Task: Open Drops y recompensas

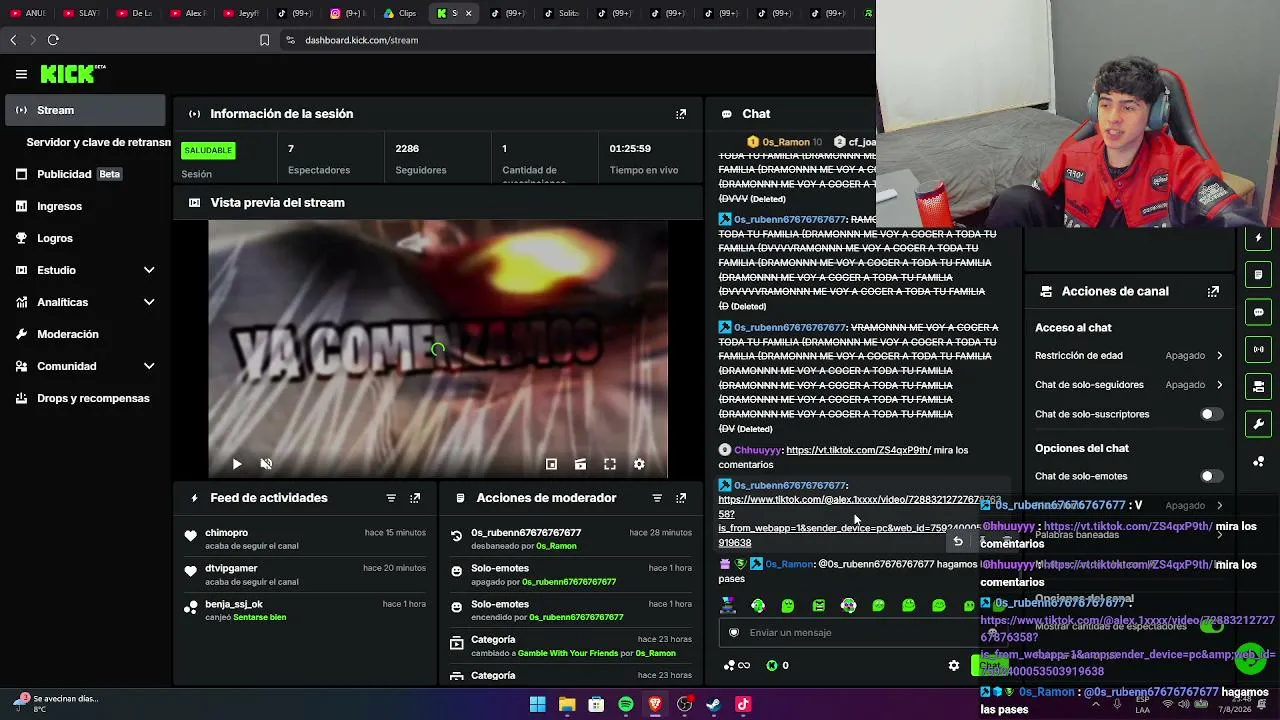Action: (x=85, y=398)
